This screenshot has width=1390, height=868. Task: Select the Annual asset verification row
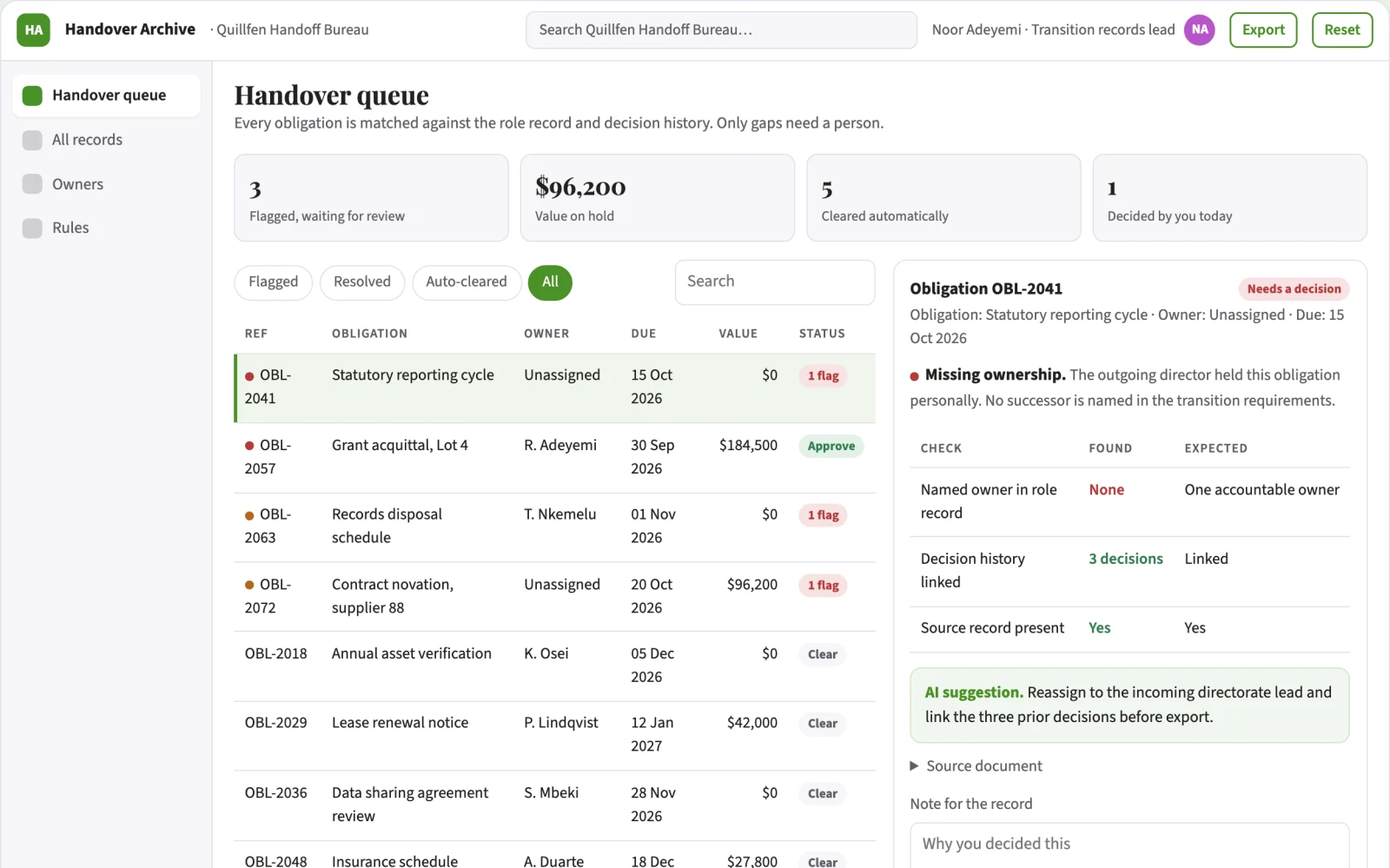(x=554, y=666)
